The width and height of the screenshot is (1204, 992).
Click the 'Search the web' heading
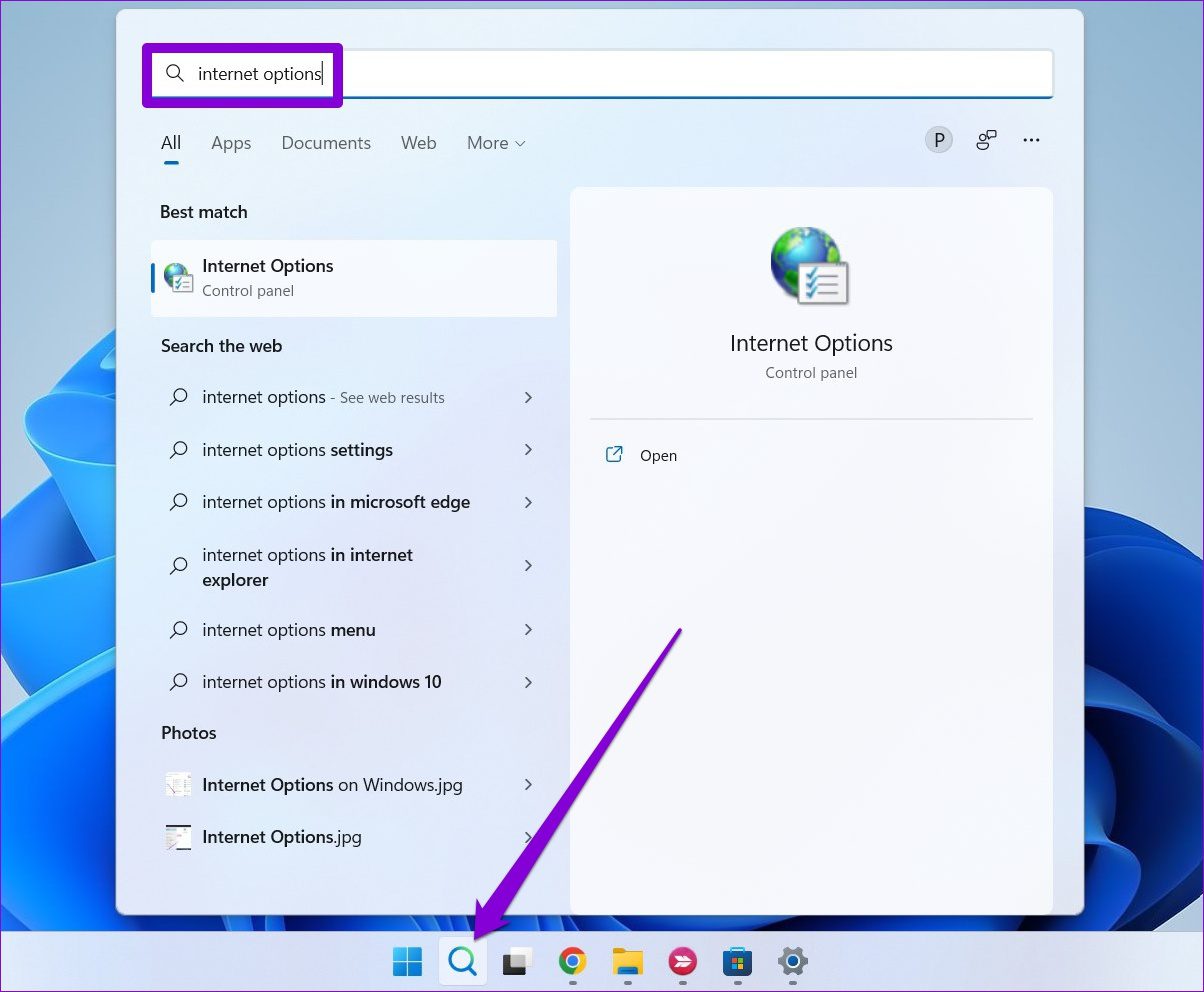[x=222, y=346]
